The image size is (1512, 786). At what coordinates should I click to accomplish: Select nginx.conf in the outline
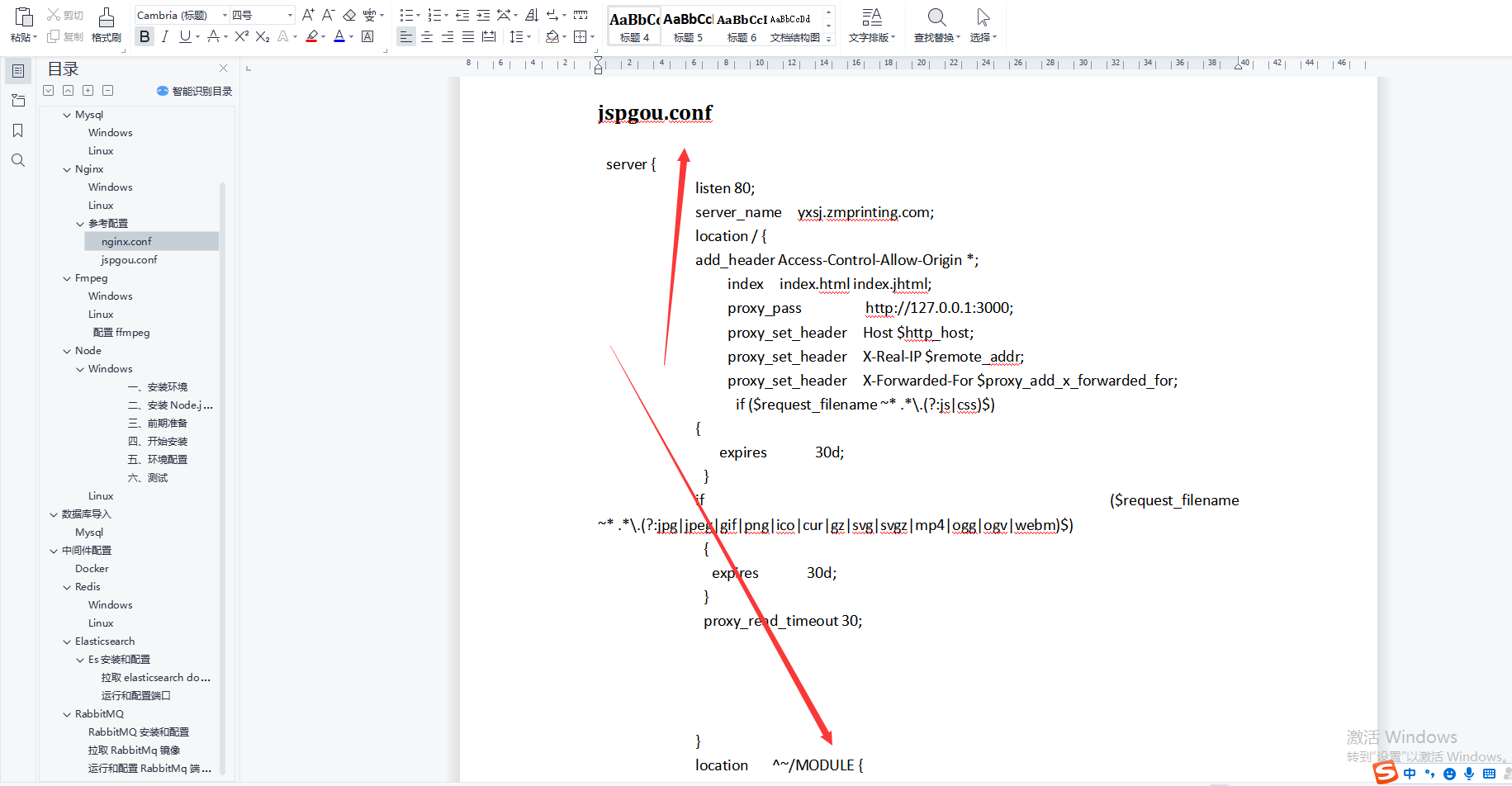tap(152, 241)
